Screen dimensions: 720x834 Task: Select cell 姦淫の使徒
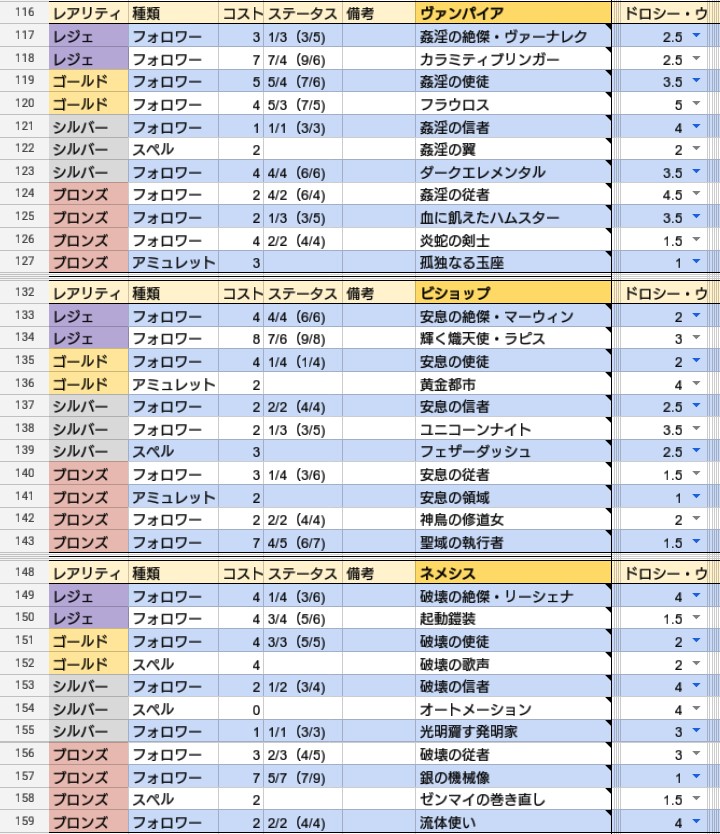click(x=513, y=81)
